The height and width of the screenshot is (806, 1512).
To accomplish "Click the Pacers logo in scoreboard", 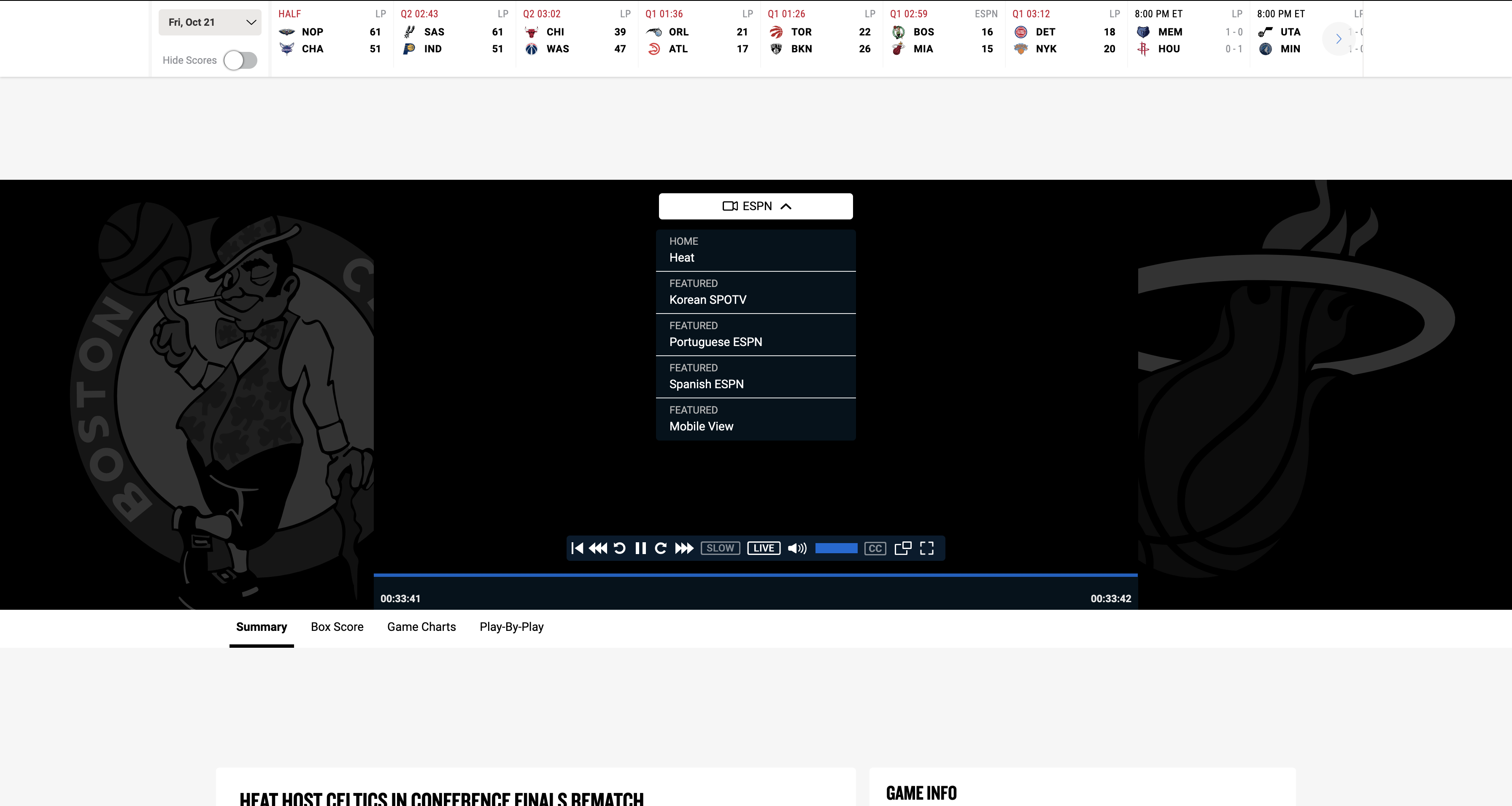I will pos(409,49).
